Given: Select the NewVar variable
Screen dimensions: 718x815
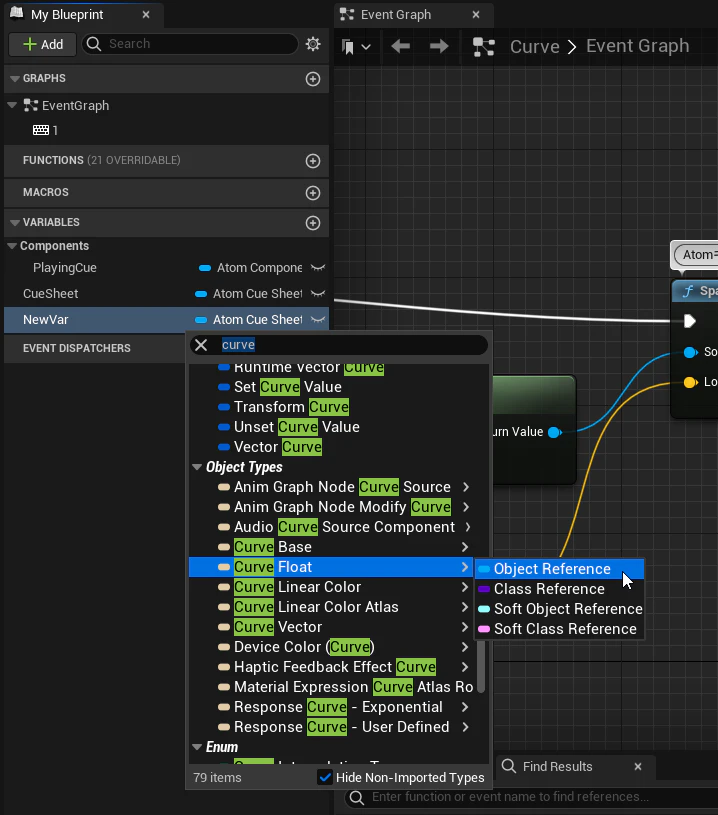Looking at the screenshot, I should (x=46, y=320).
